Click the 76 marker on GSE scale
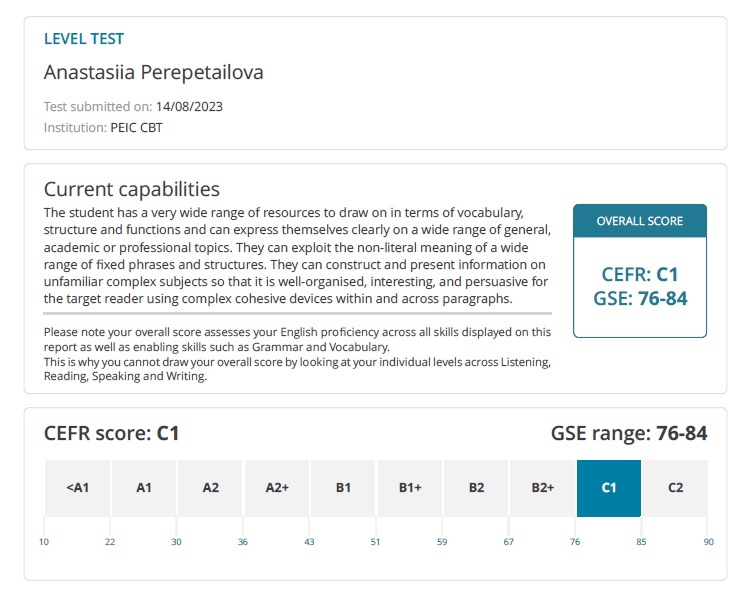This screenshot has height=590, width=739. 575,542
